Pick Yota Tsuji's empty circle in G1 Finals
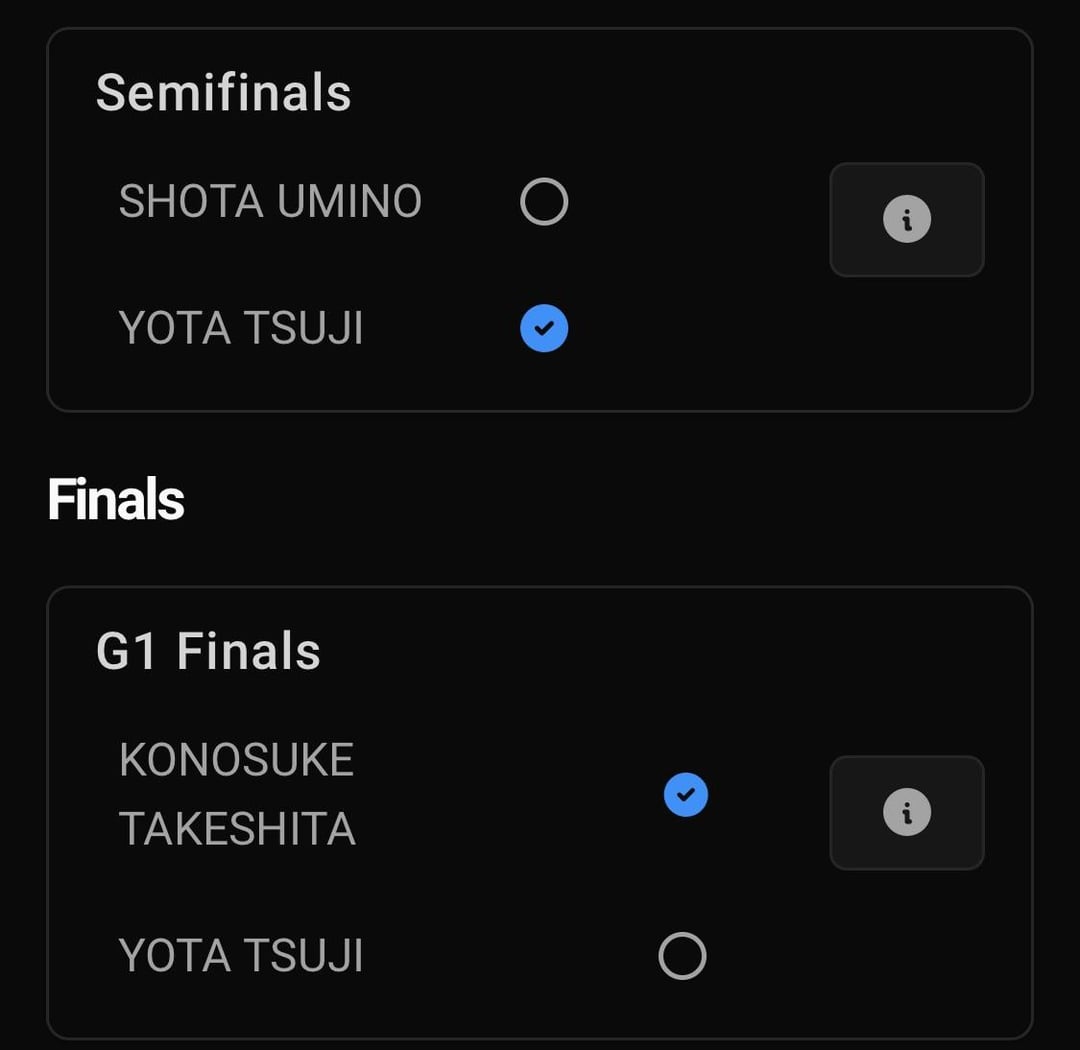The height and width of the screenshot is (1050, 1080). [682, 956]
